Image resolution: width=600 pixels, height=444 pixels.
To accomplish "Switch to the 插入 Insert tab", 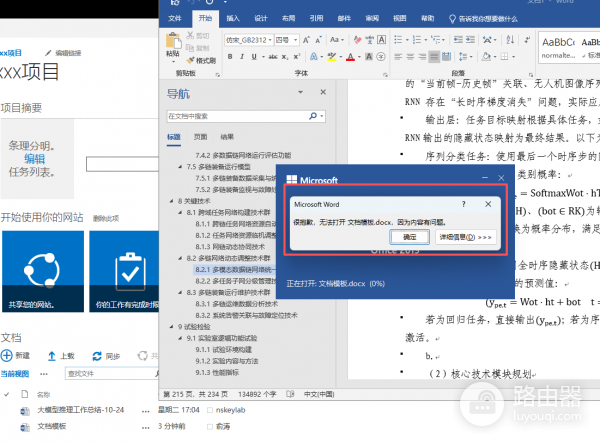I will (233, 18).
